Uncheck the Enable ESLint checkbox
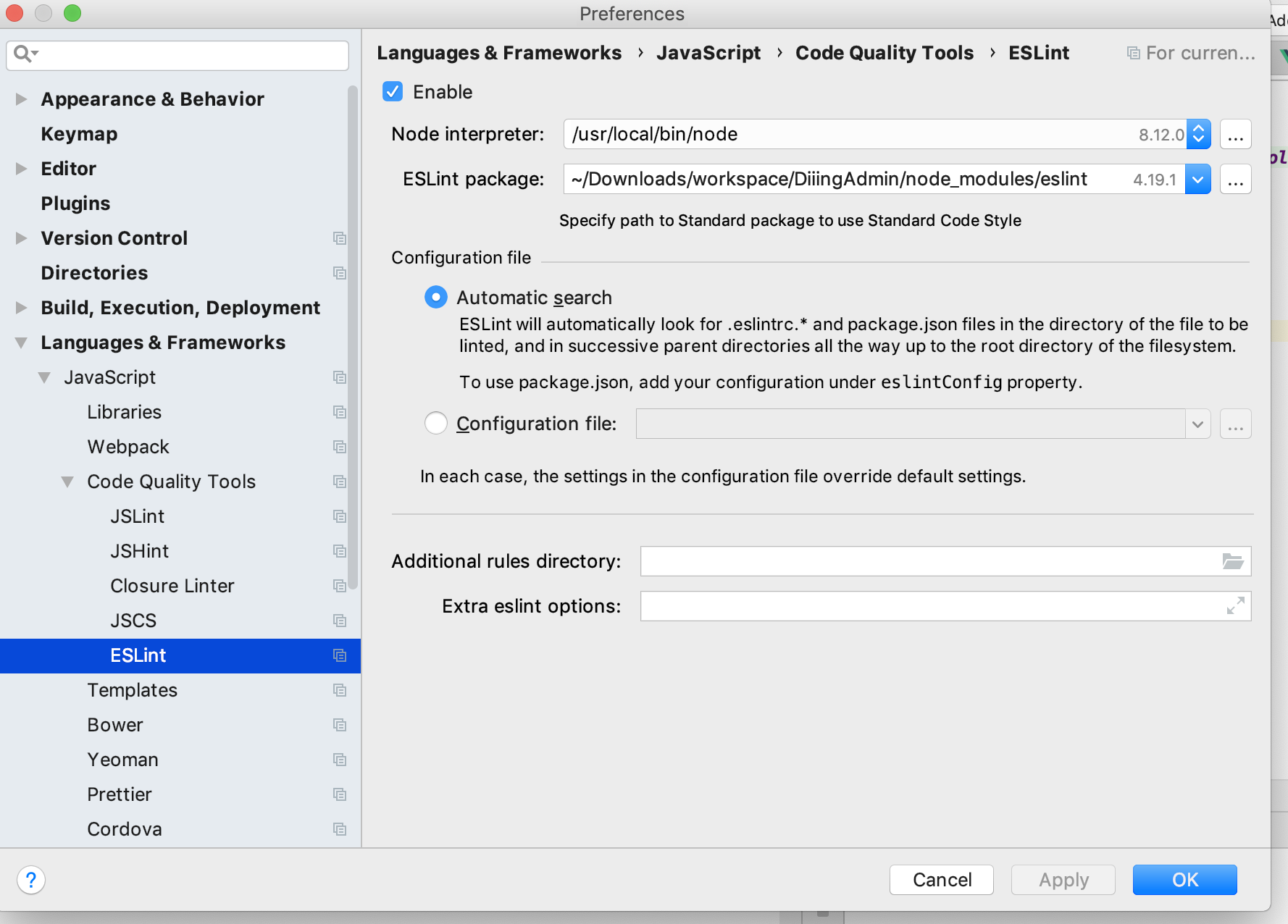Screen dimensions: 1288x924 393,92
